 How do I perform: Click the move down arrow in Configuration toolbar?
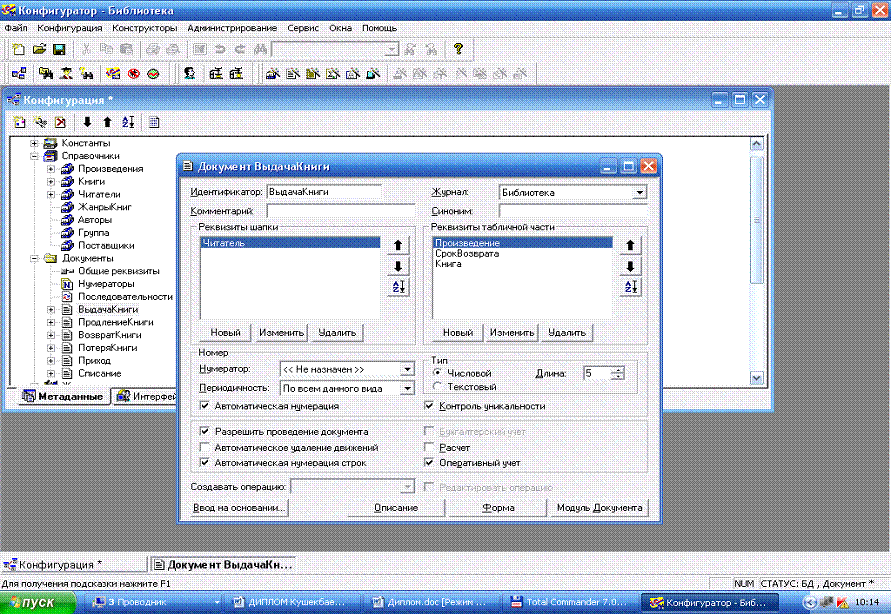(x=87, y=122)
